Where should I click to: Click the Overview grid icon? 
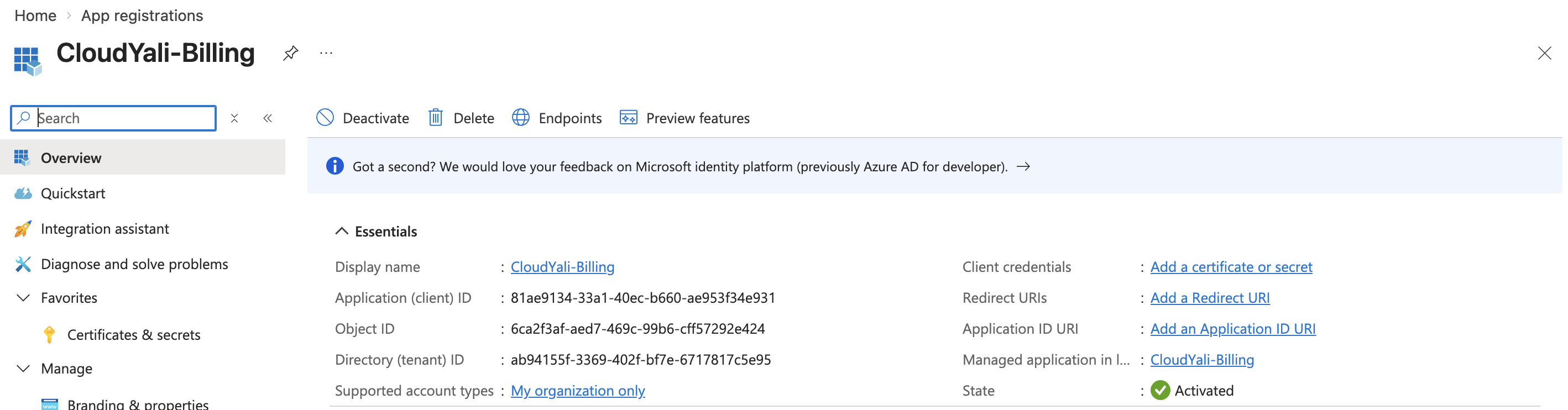pyautogui.click(x=22, y=157)
